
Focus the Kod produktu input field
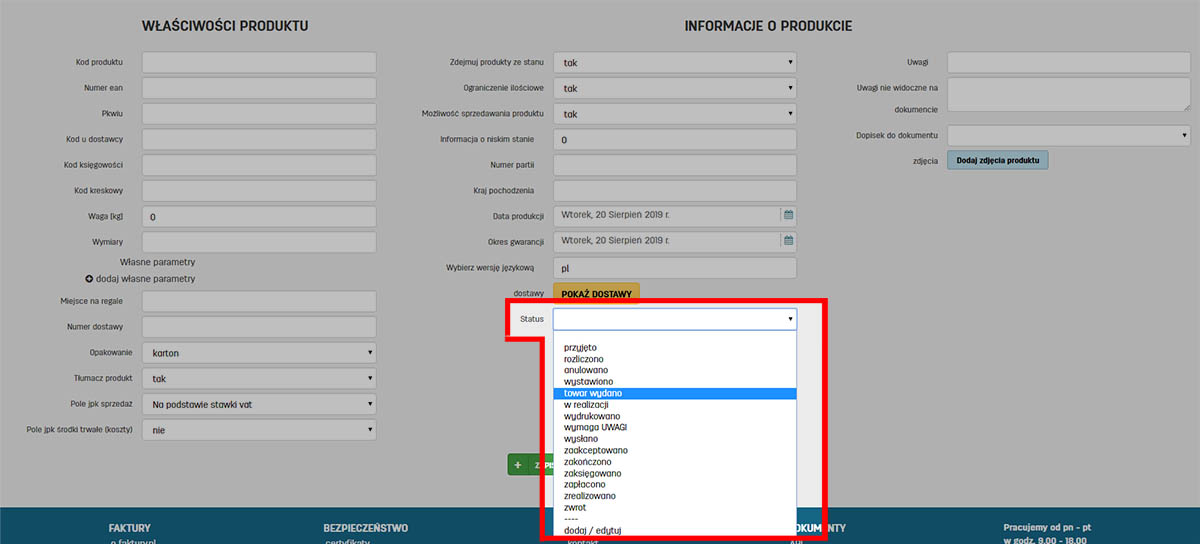point(259,62)
